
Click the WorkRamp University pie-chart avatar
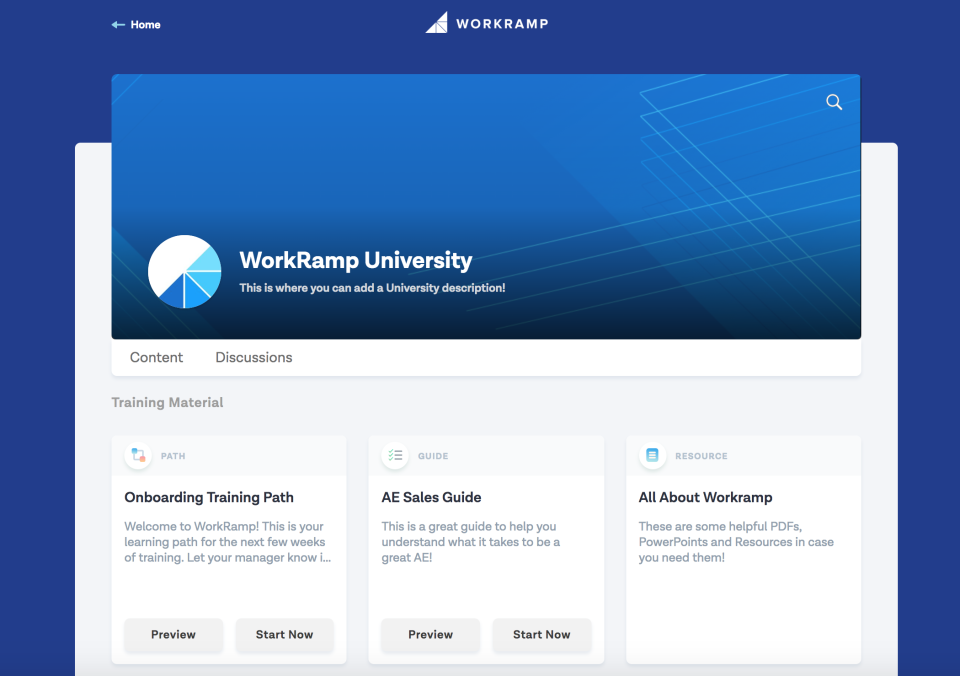coord(185,272)
